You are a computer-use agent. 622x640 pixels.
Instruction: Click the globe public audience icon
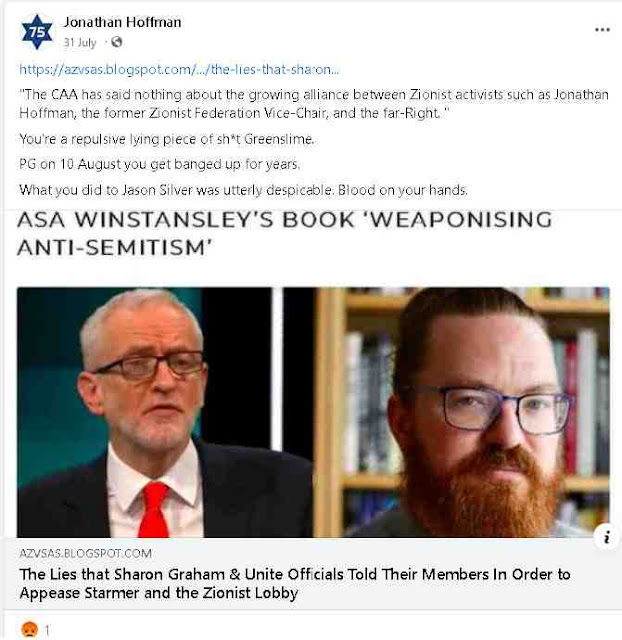coord(117,42)
